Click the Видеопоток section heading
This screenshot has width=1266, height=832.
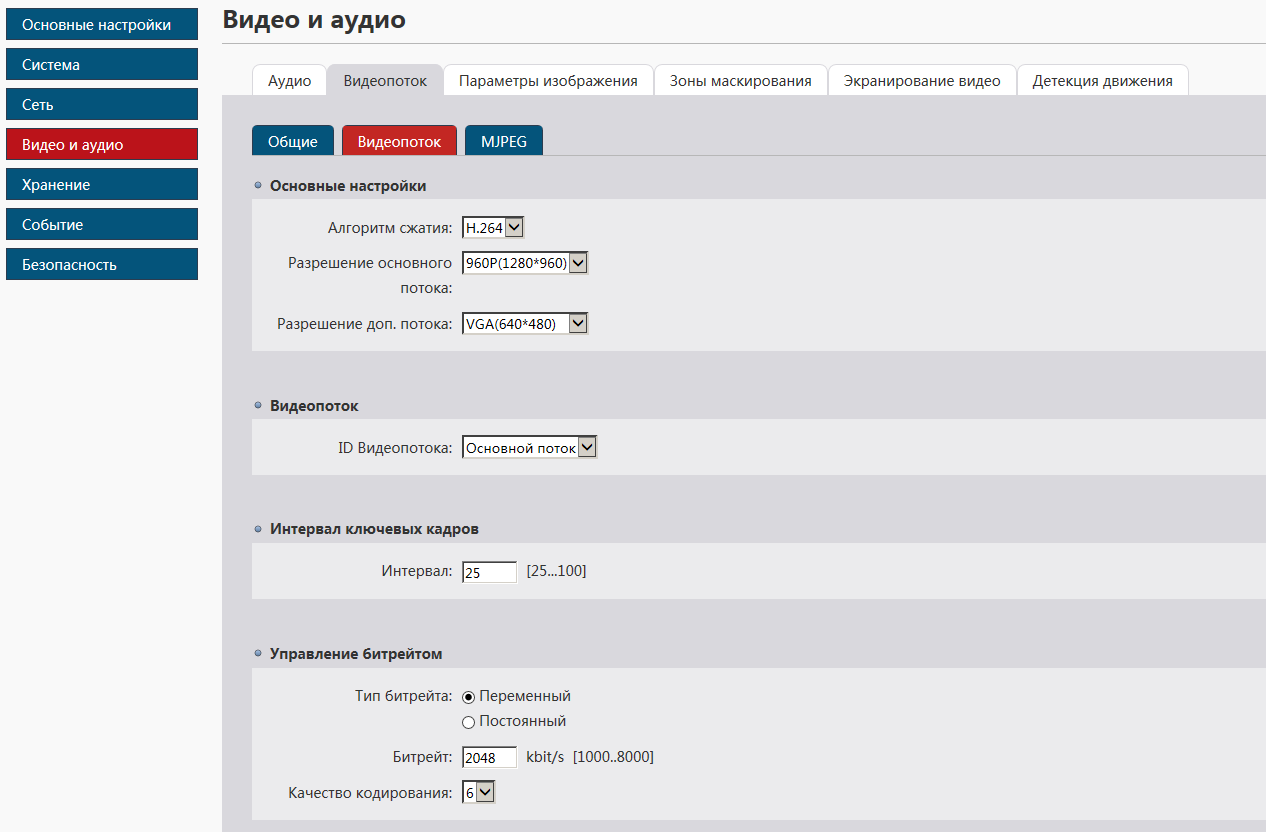pos(314,405)
